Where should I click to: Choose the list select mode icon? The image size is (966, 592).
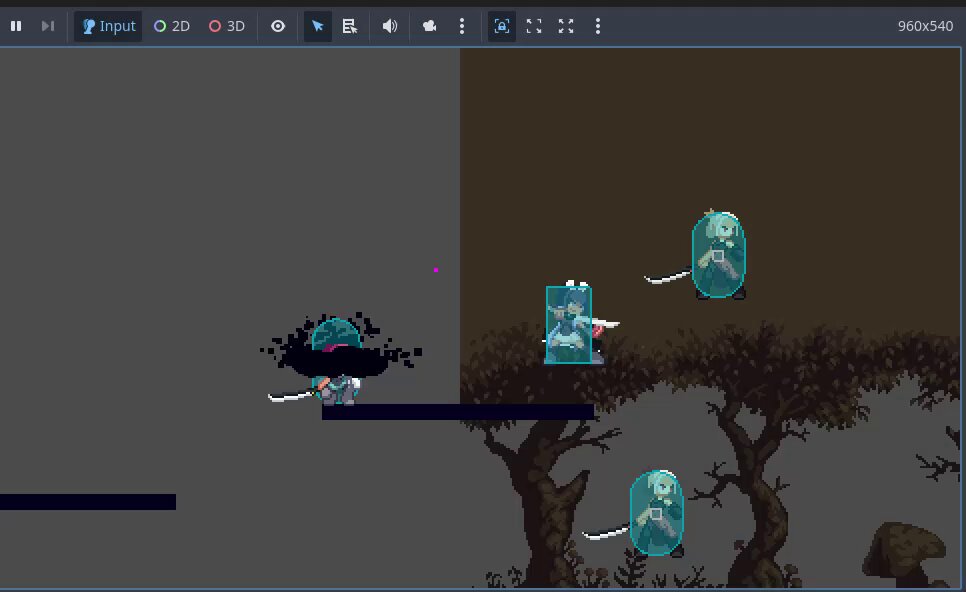pyautogui.click(x=350, y=26)
